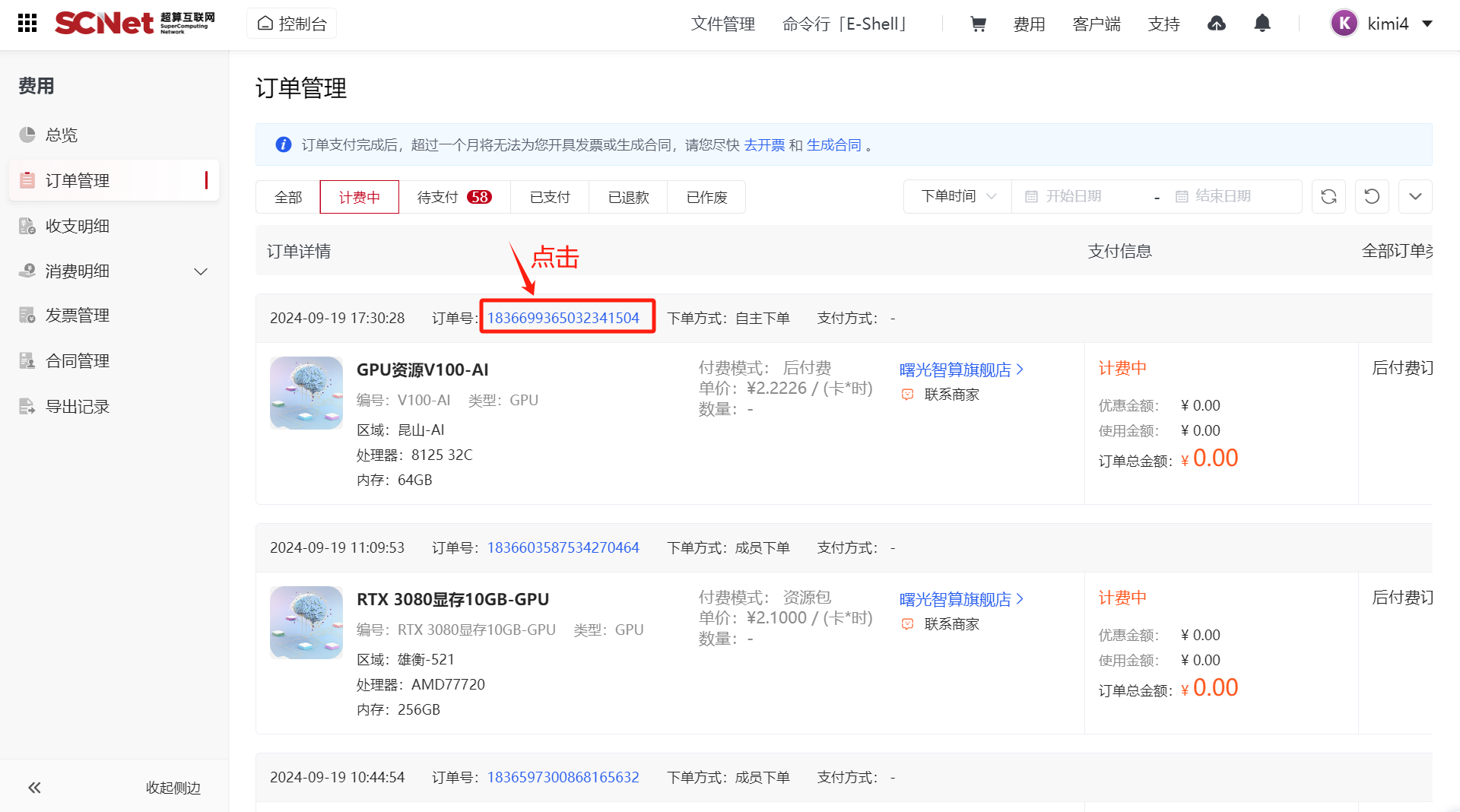
Task: Click the GPU资源V100-AI product thumbnail
Action: tap(306, 393)
